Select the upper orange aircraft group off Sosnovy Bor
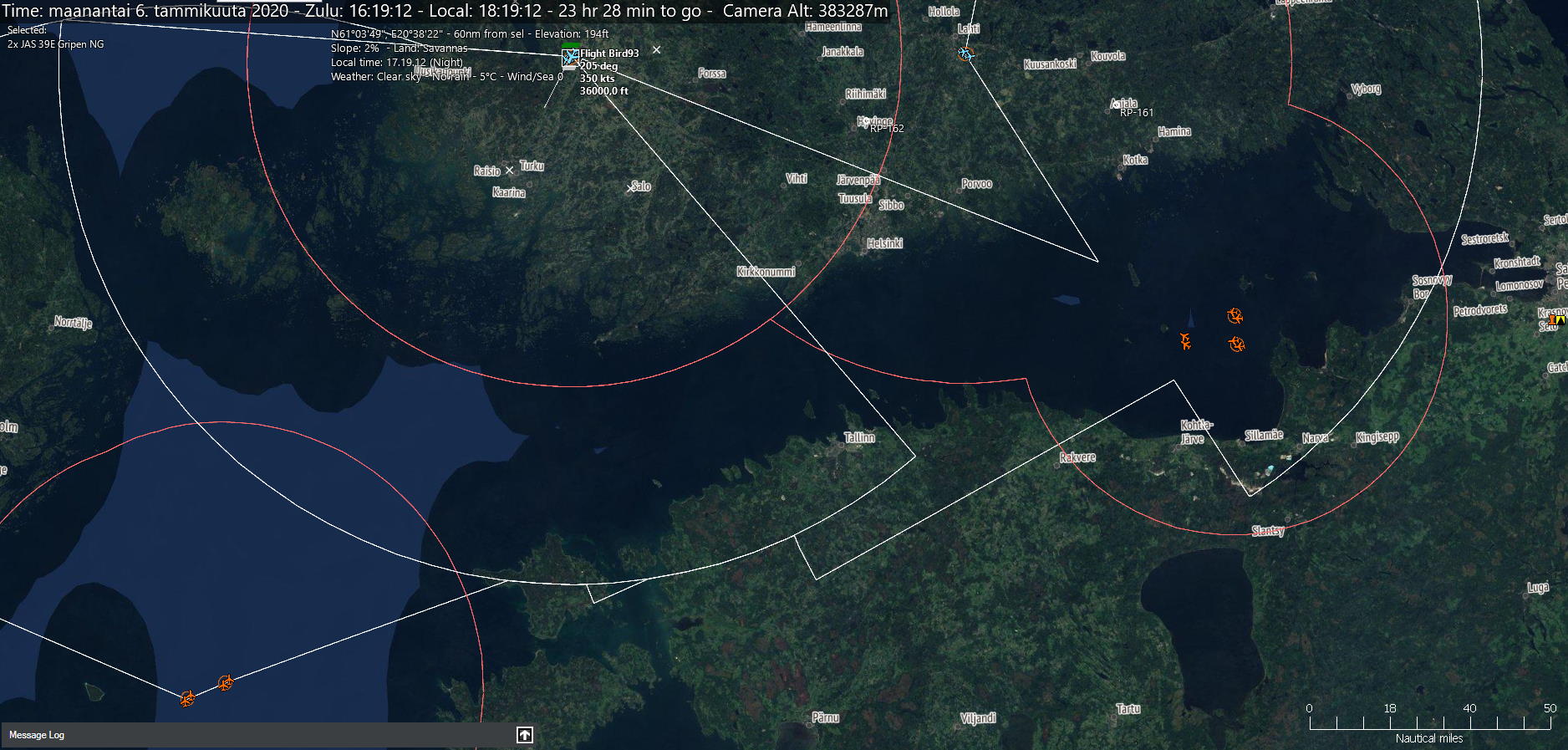 (1235, 316)
